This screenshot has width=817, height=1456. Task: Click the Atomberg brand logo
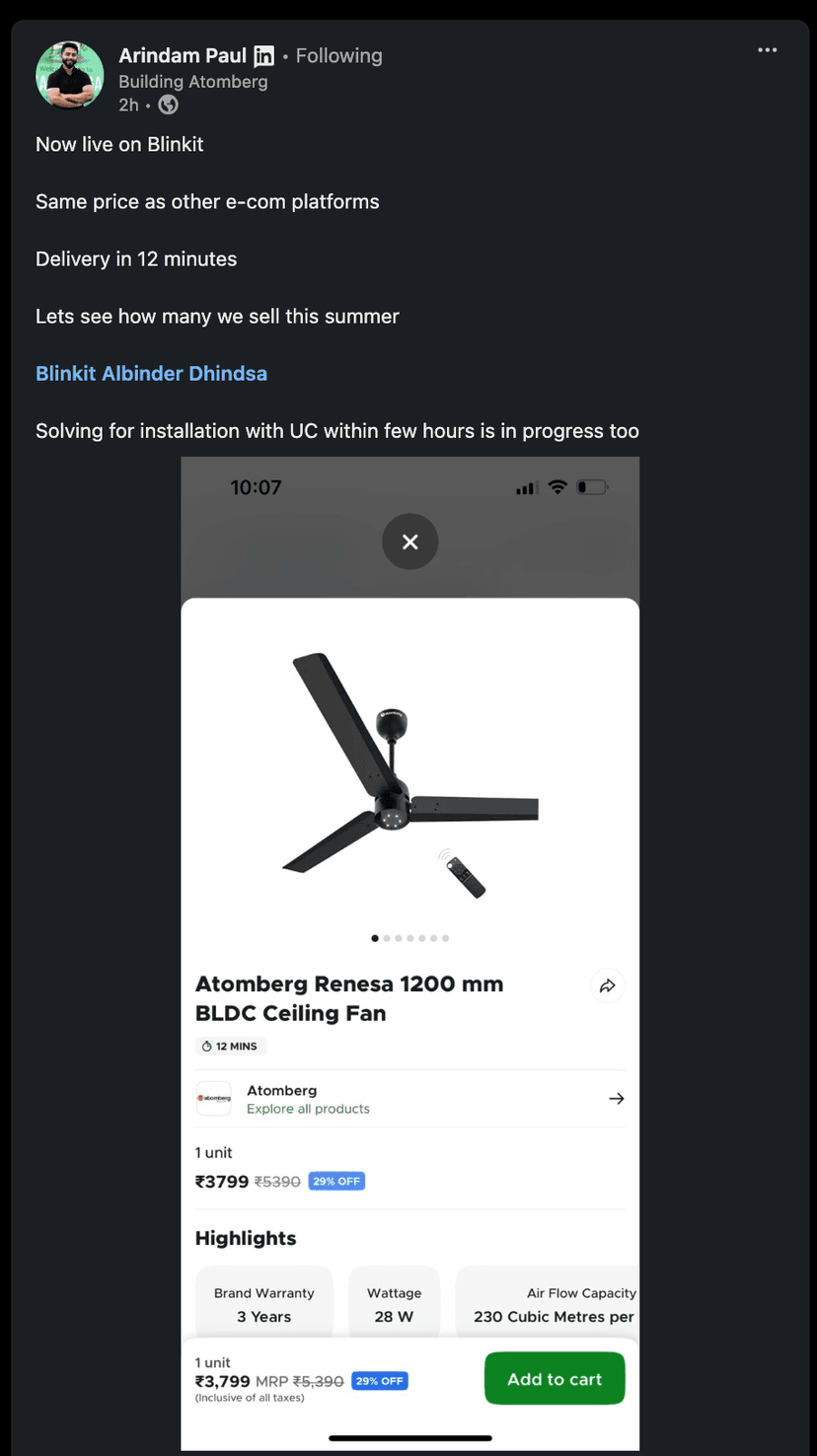pyautogui.click(x=213, y=1098)
